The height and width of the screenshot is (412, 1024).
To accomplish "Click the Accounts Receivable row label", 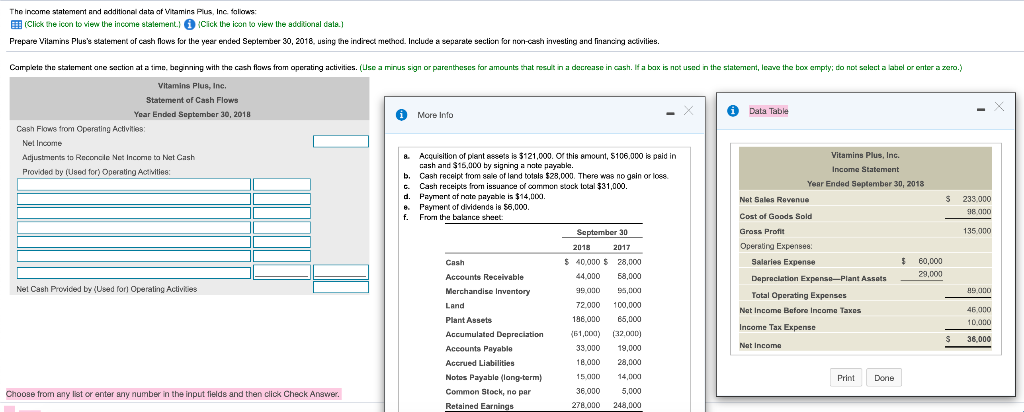I will (x=484, y=277).
